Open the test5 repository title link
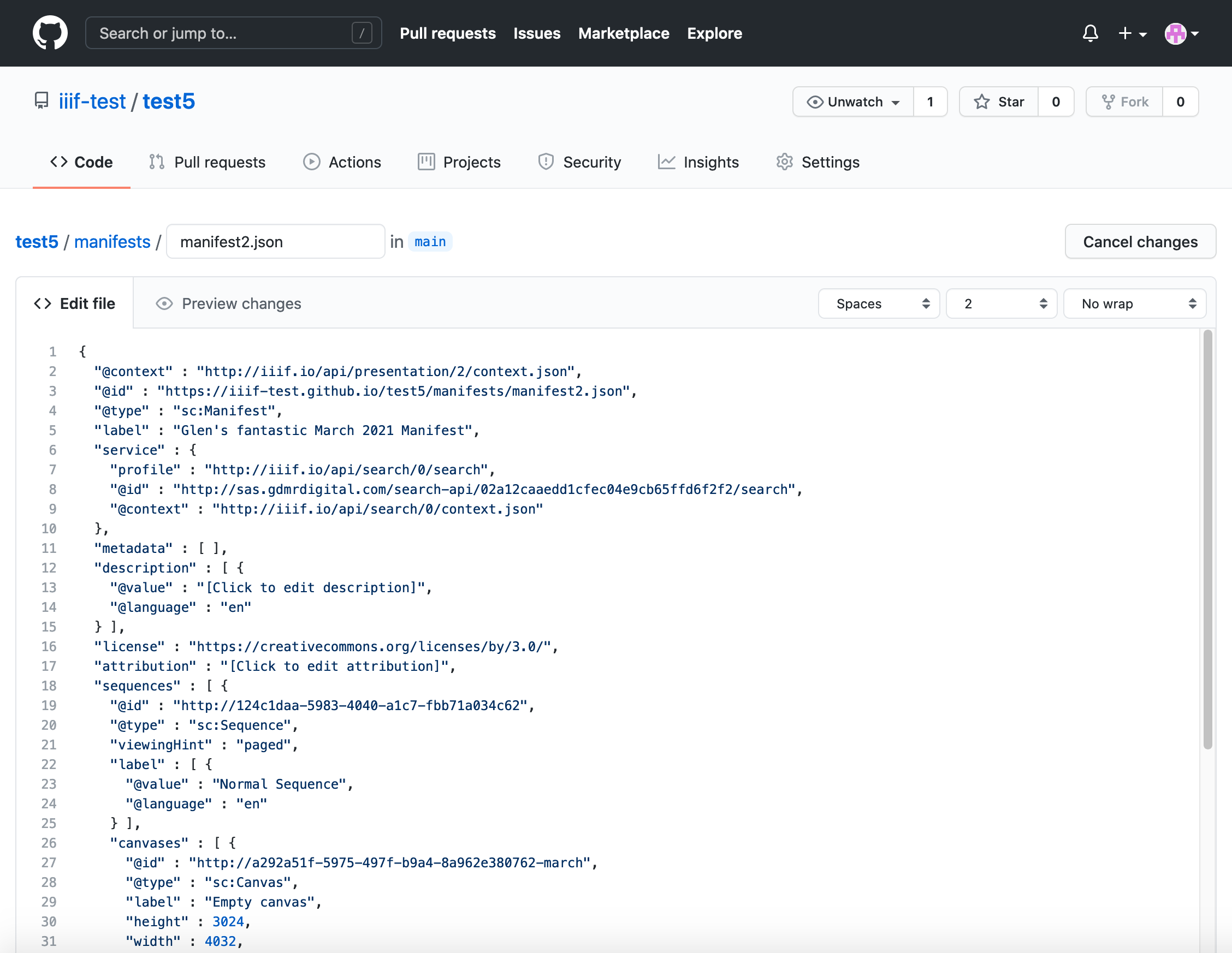This screenshot has height=953, width=1232. pos(169,102)
